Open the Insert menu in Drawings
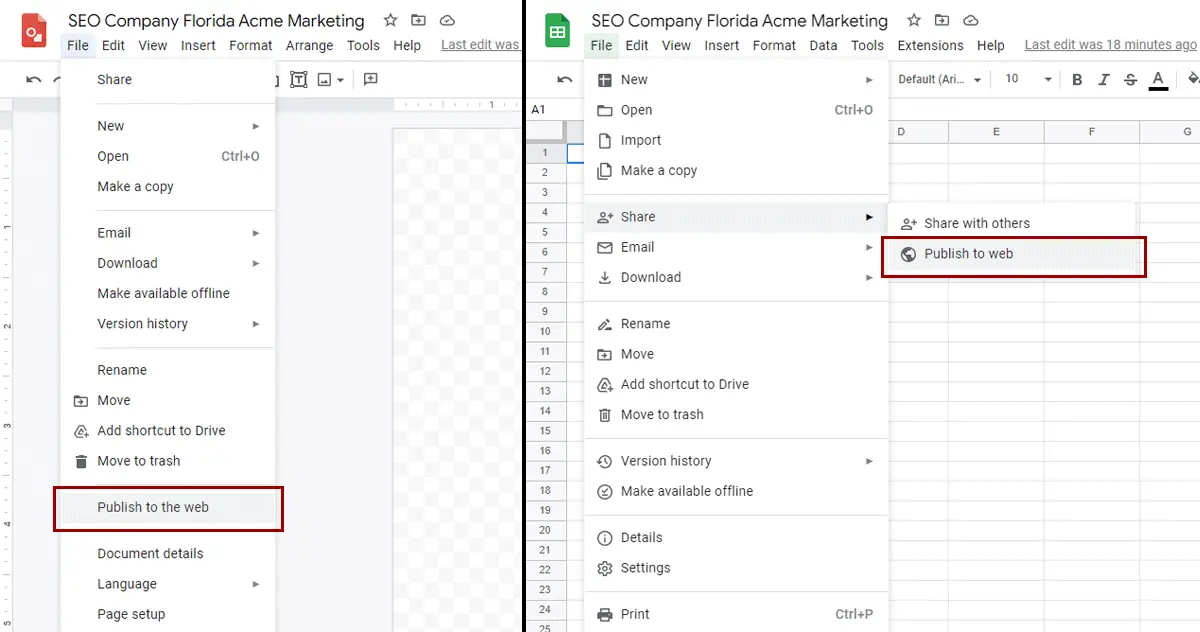This screenshot has width=1200, height=632. click(x=198, y=45)
